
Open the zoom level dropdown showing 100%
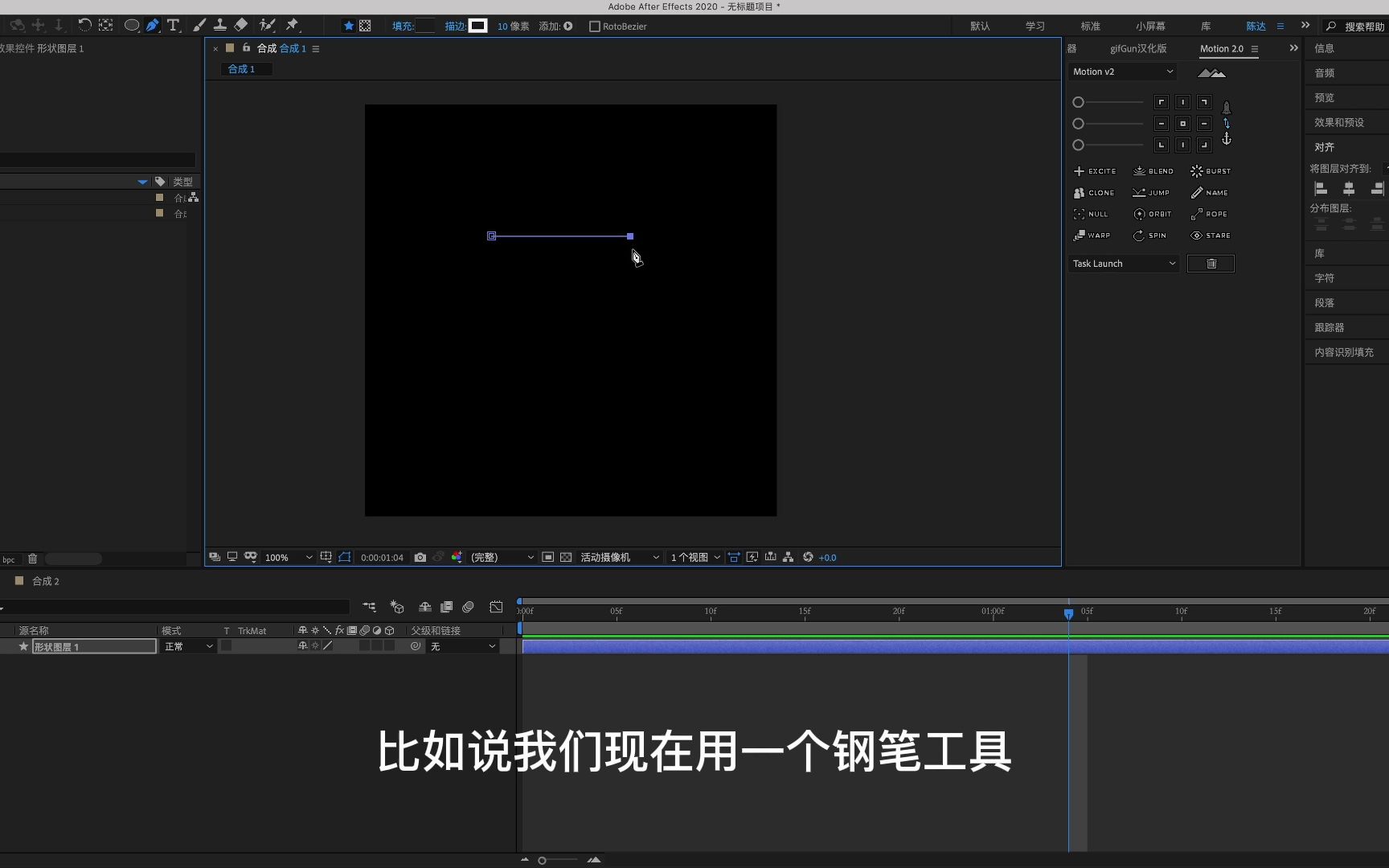pos(286,557)
